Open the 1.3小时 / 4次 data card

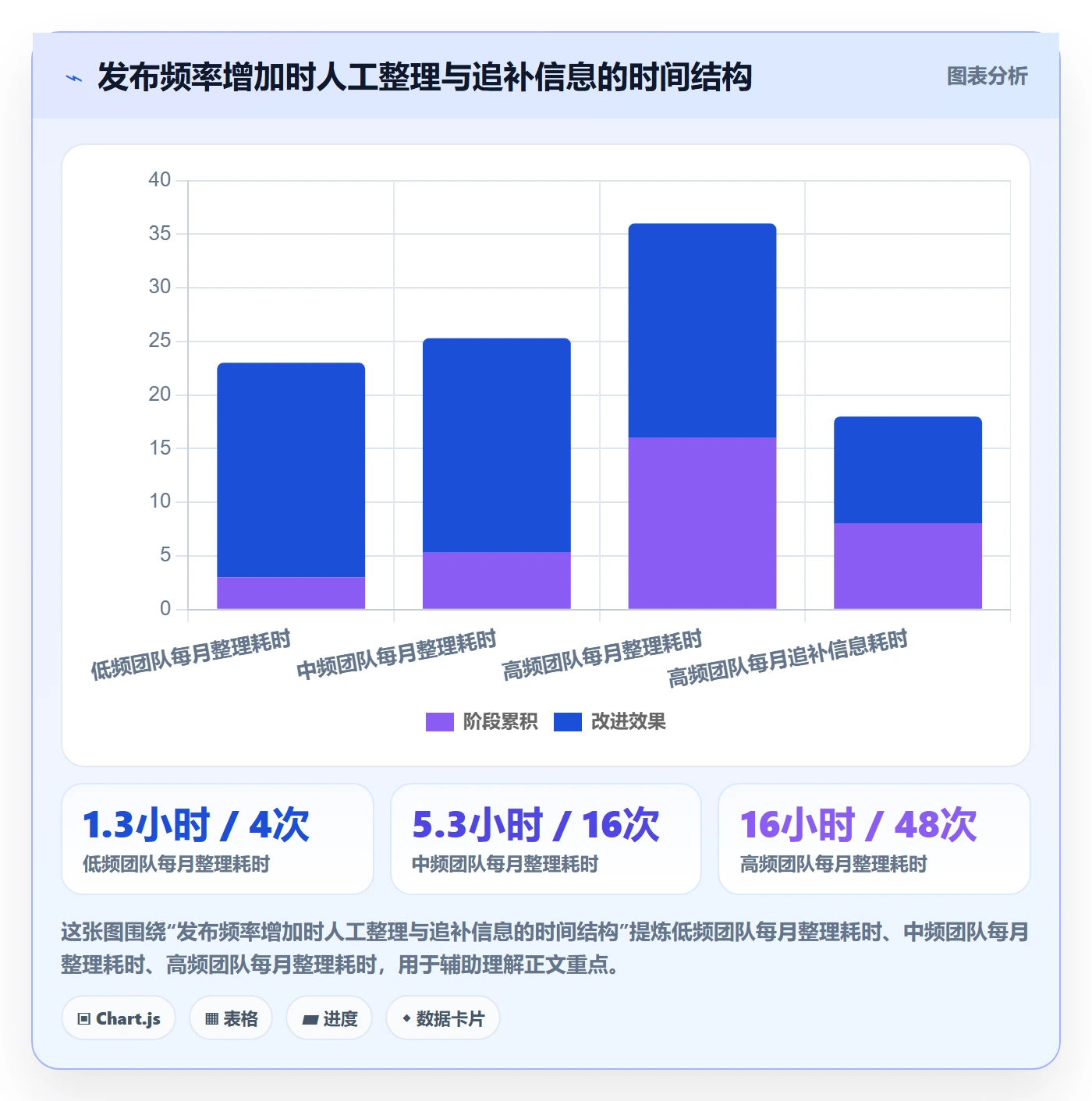coord(218,839)
